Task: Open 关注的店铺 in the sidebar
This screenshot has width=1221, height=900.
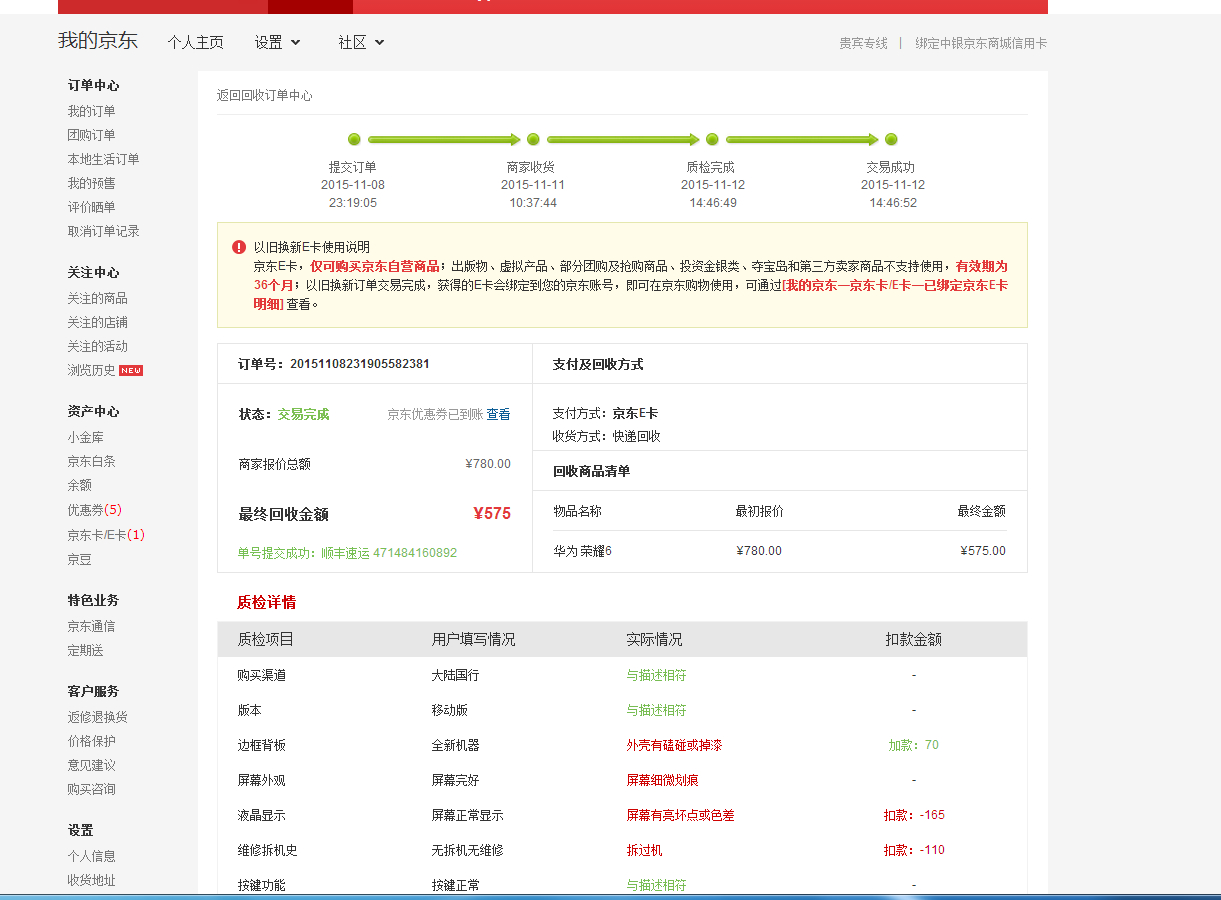Action: (x=98, y=322)
